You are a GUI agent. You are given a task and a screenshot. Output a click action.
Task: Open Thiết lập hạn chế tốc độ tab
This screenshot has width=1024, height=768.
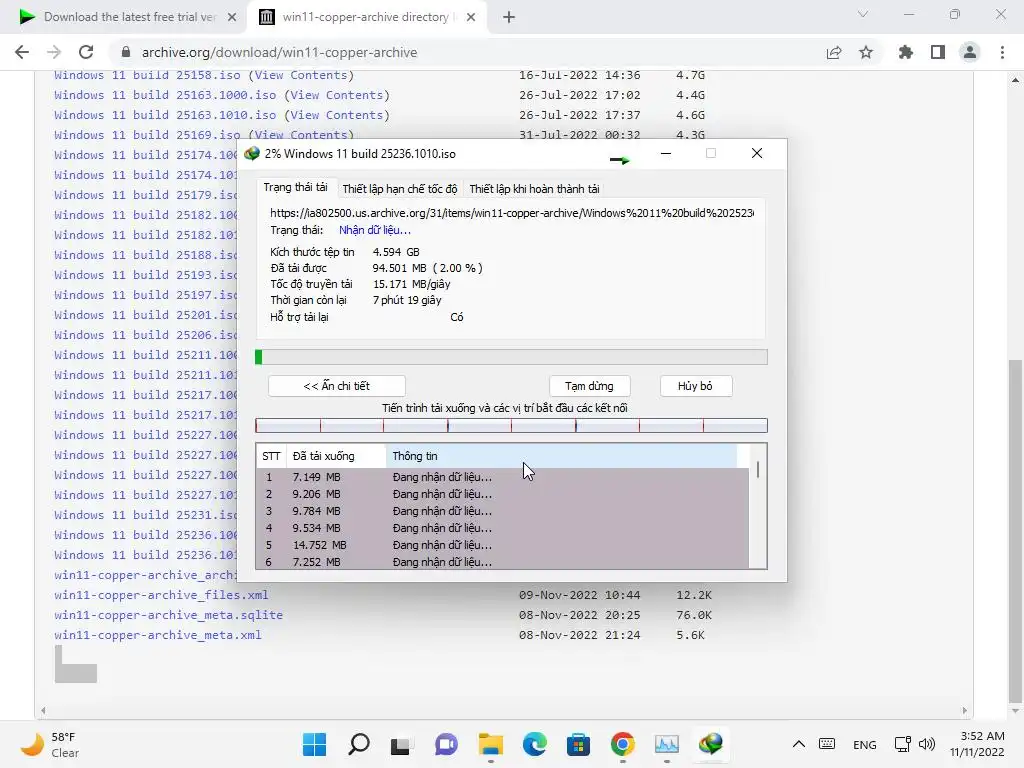[400, 189]
